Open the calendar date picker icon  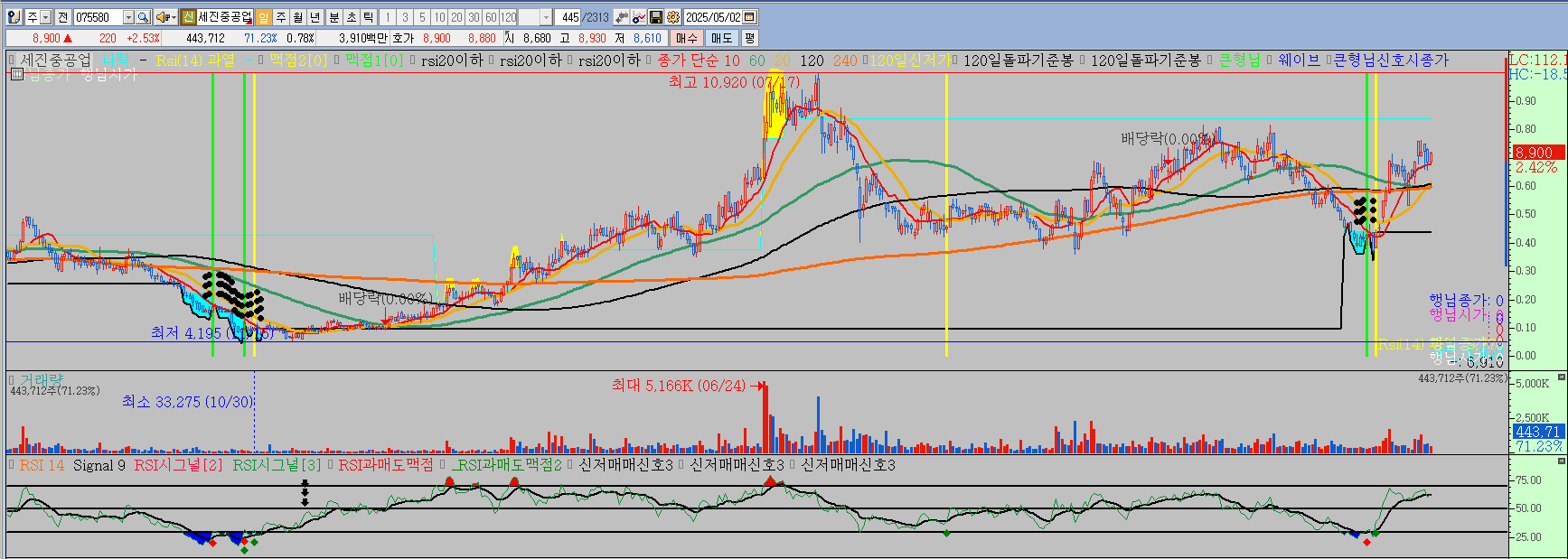pos(750,17)
